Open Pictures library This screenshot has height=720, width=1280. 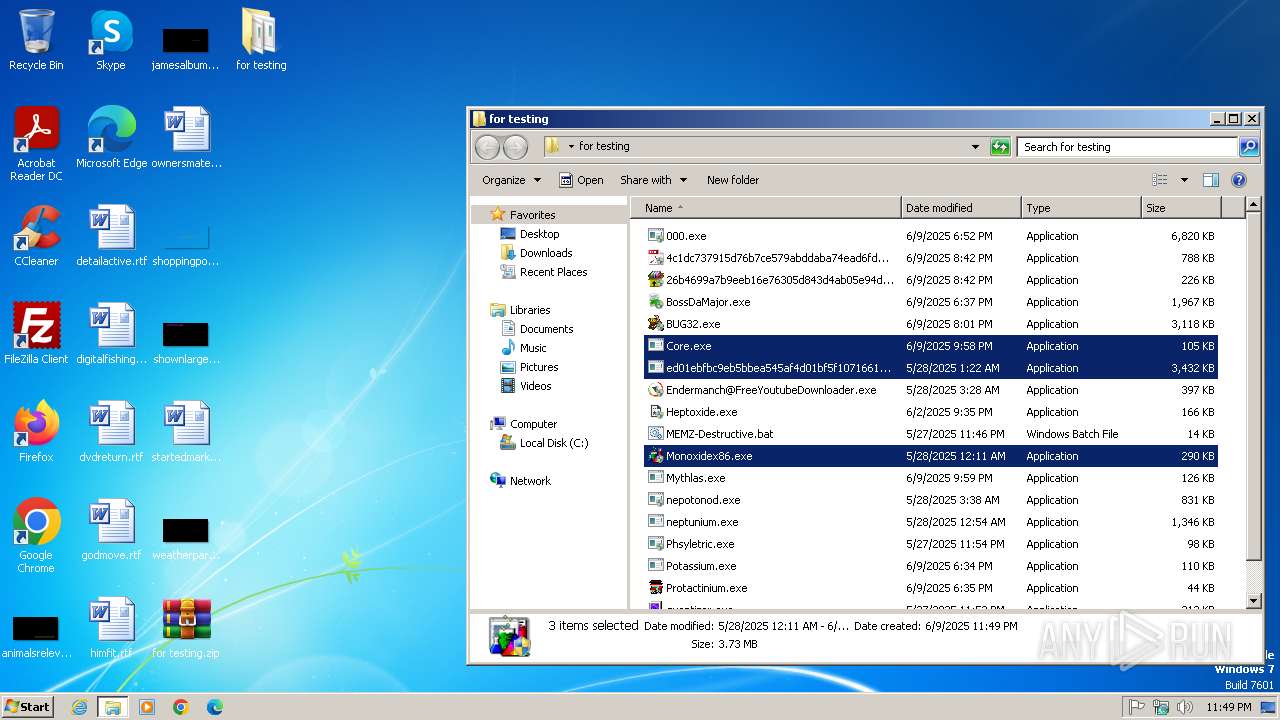click(539, 367)
